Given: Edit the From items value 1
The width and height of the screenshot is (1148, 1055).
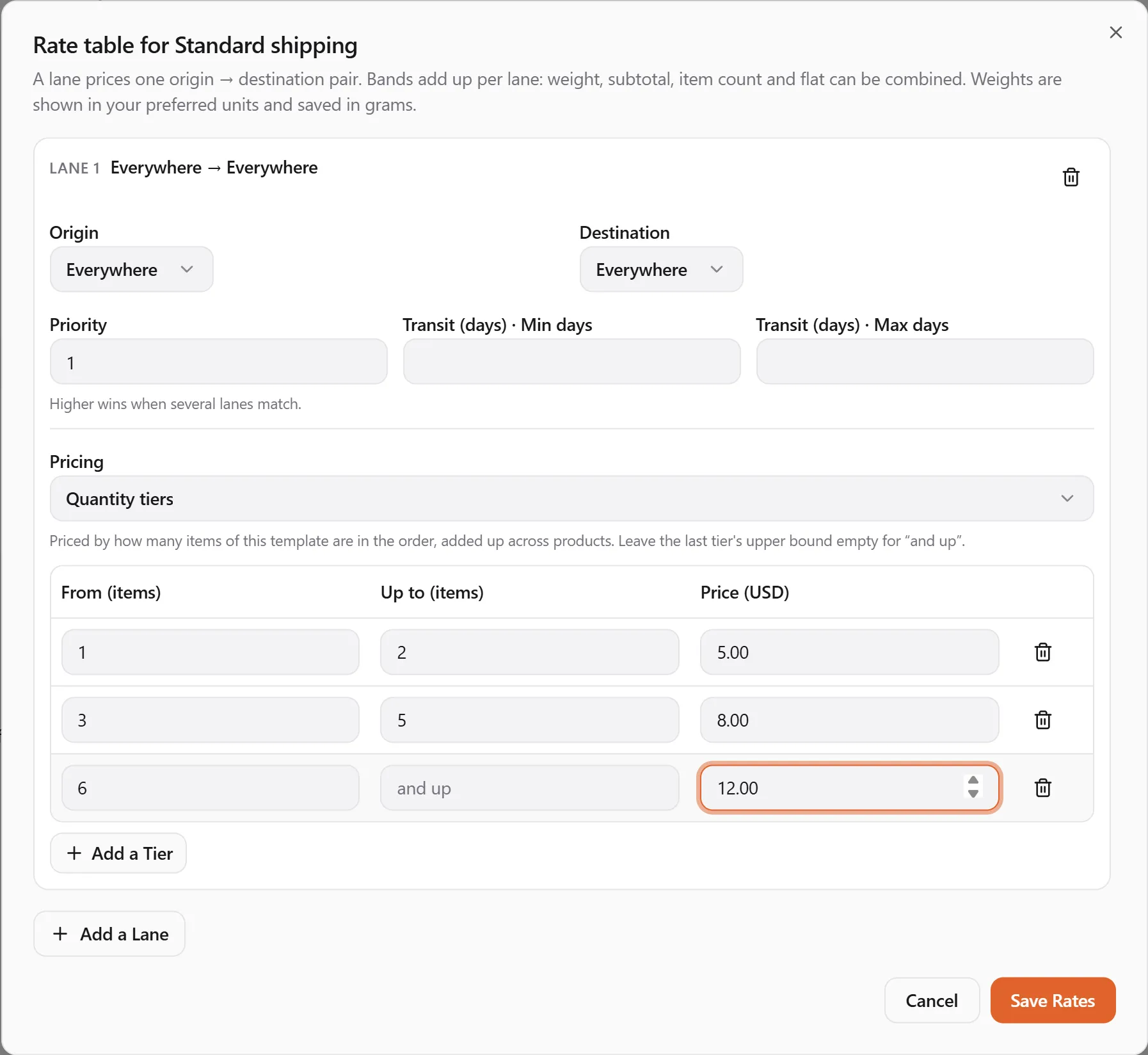Looking at the screenshot, I should [211, 652].
